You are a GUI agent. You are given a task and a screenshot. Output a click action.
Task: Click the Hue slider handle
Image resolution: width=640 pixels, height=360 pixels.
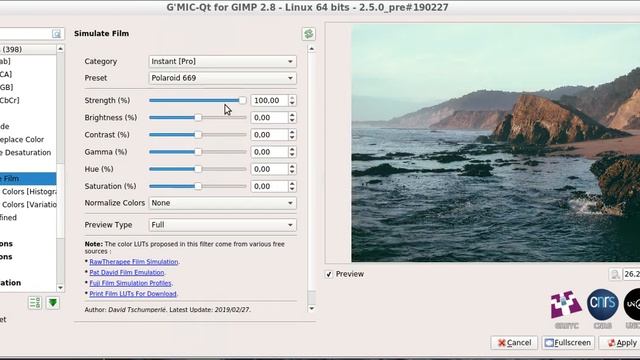pyautogui.click(x=198, y=169)
